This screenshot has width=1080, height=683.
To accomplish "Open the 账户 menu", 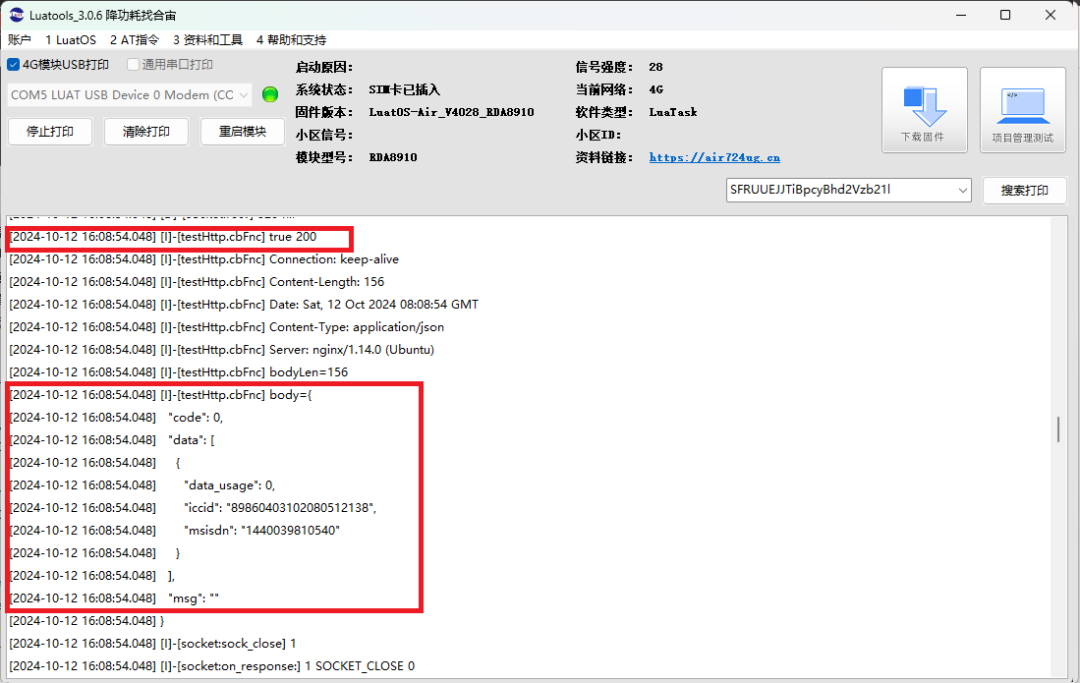I will [x=20, y=40].
